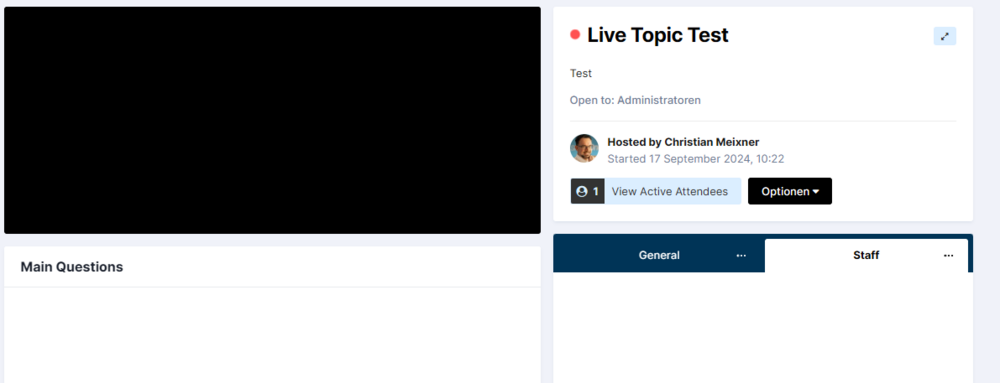This screenshot has height=383, width=1000.
Task: Open the Staff tab ellipsis menu
Action: coord(948,256)
